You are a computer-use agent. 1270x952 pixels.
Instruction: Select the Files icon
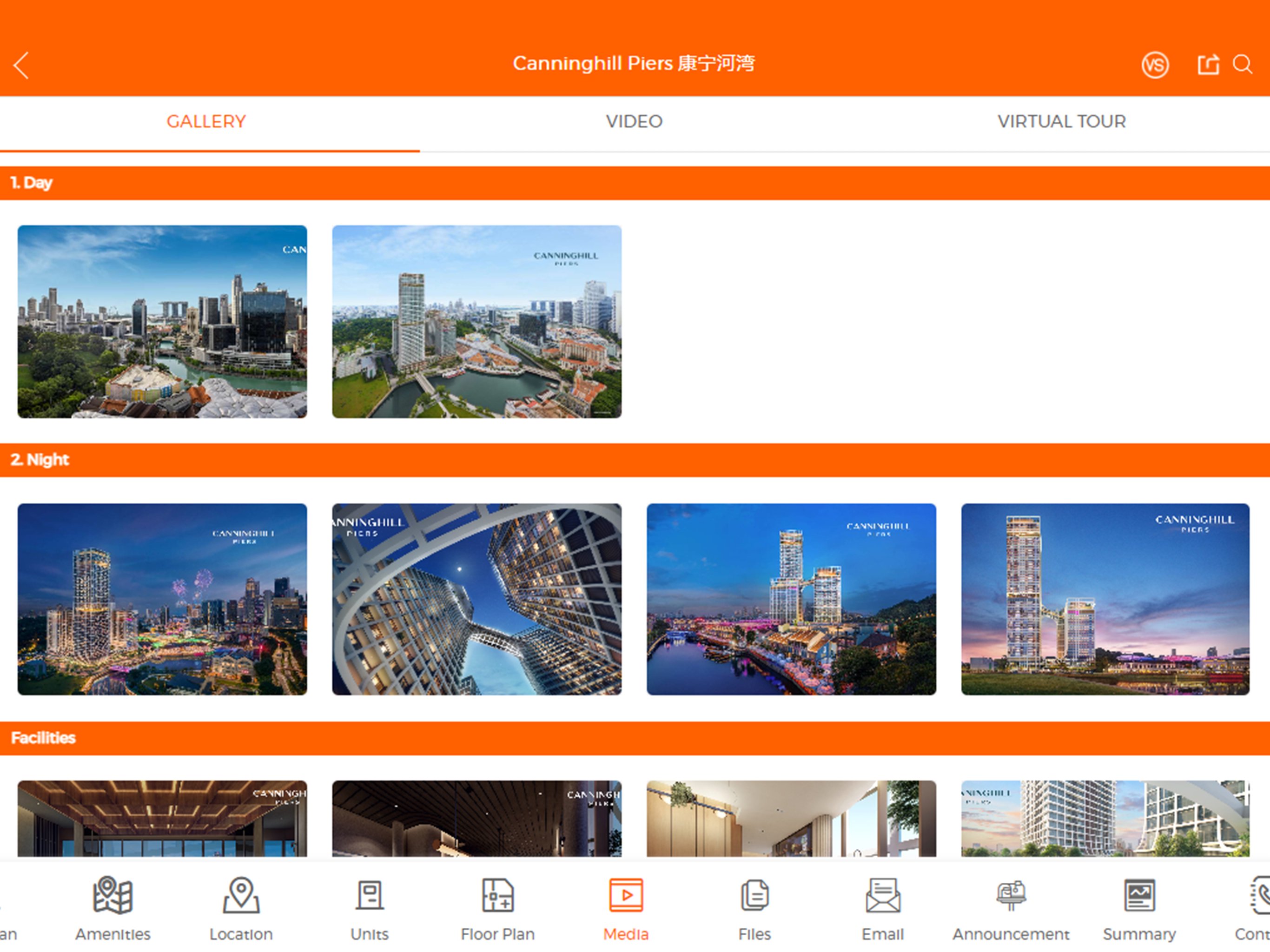tap(754, 895)
